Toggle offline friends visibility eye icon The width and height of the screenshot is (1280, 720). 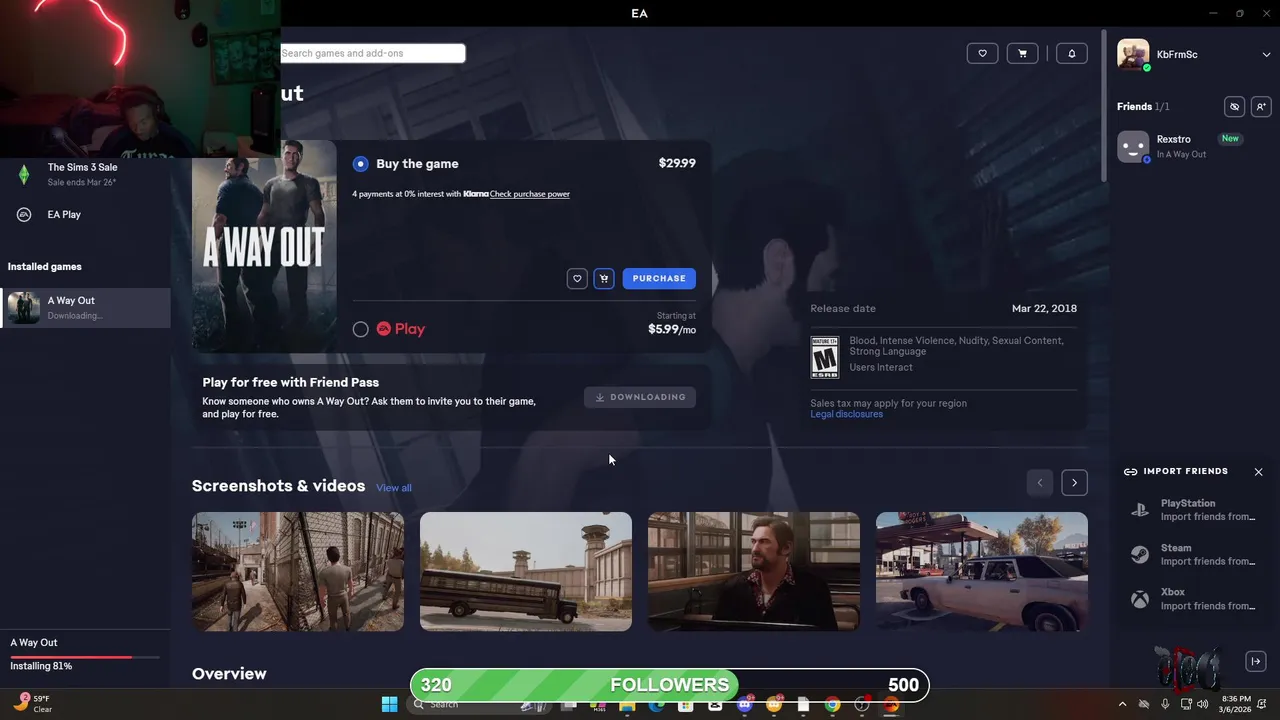click(1234, 107)
